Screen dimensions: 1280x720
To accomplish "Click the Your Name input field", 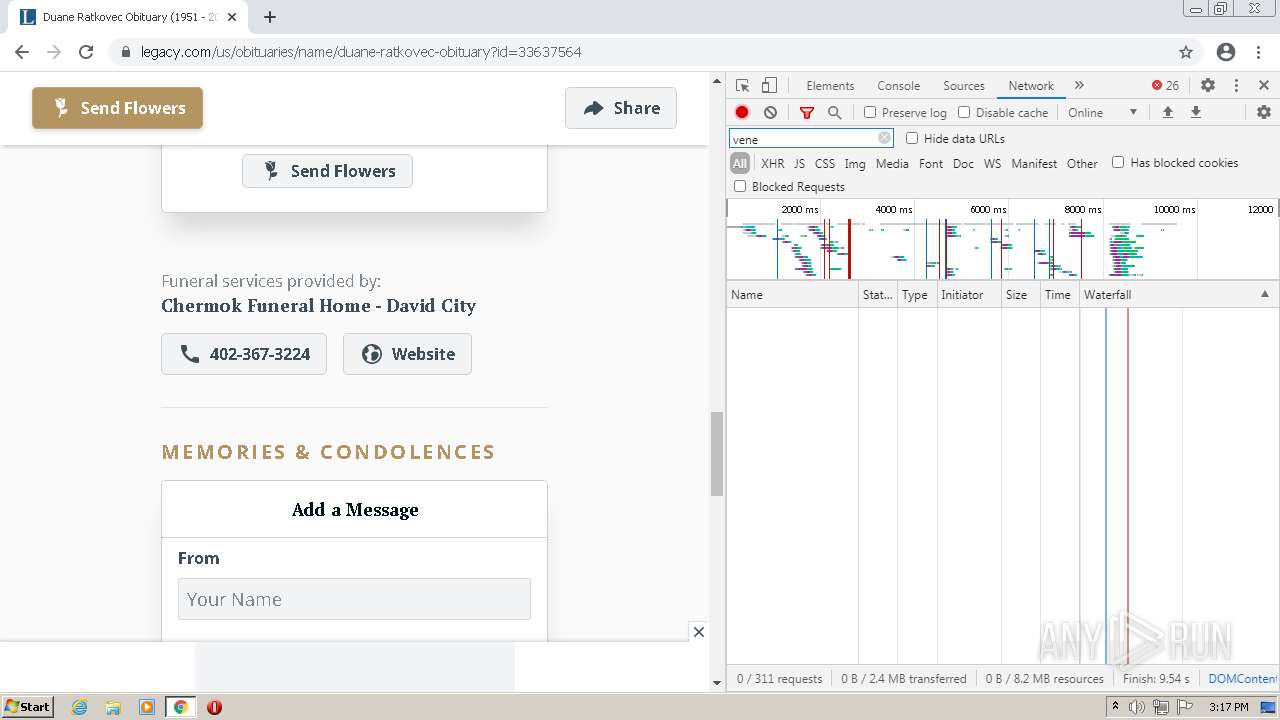I will pos(354,599).
